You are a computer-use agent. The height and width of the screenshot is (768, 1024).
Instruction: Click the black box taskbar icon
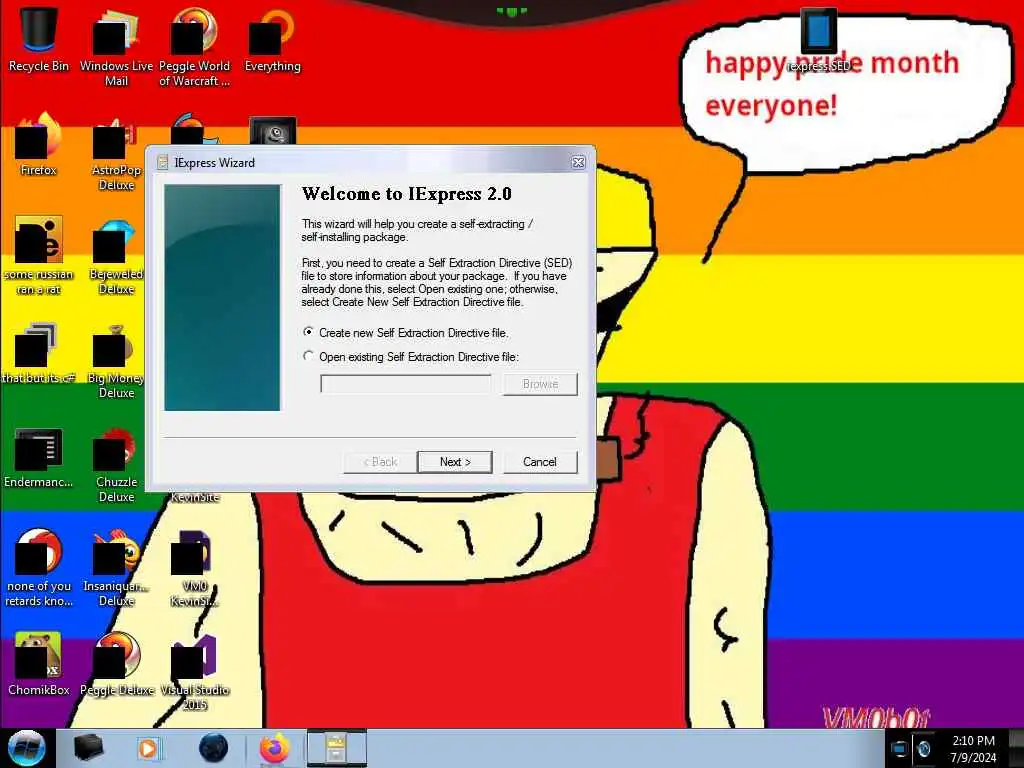[x=88, y=748]
